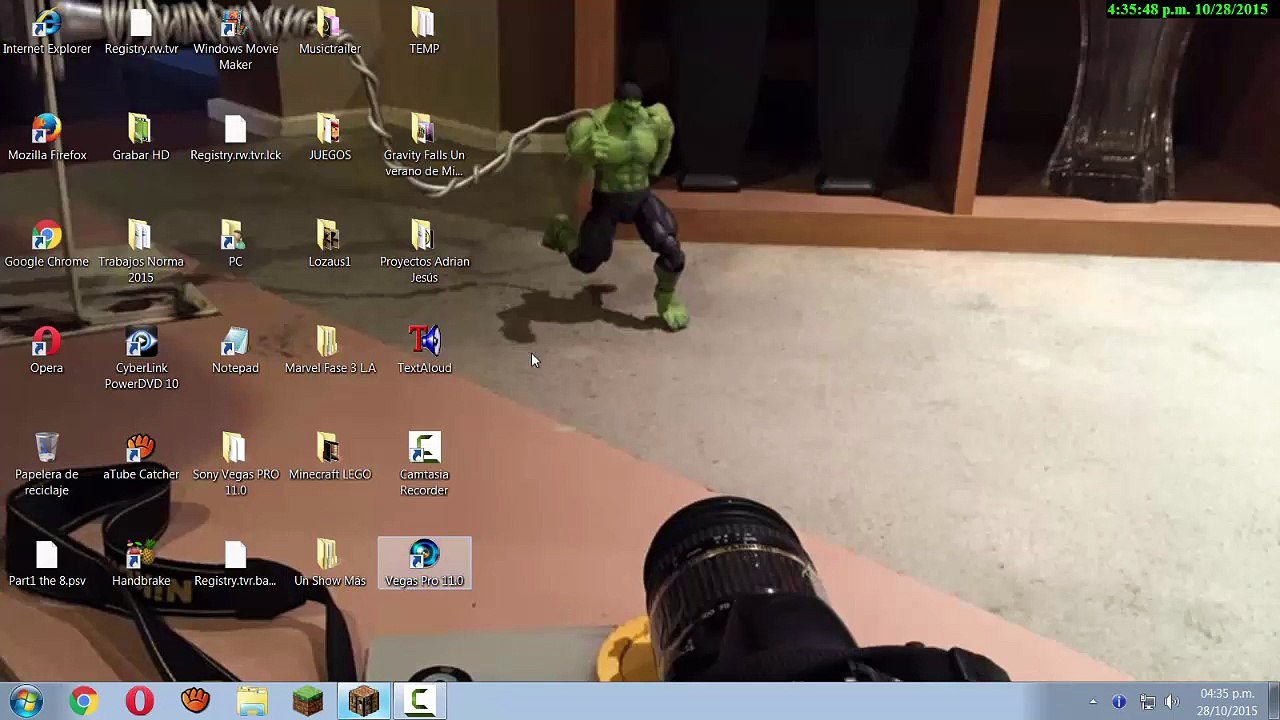Select the Notepad desktop shortcut
The image size is (1280, 720).
(235, 350)
